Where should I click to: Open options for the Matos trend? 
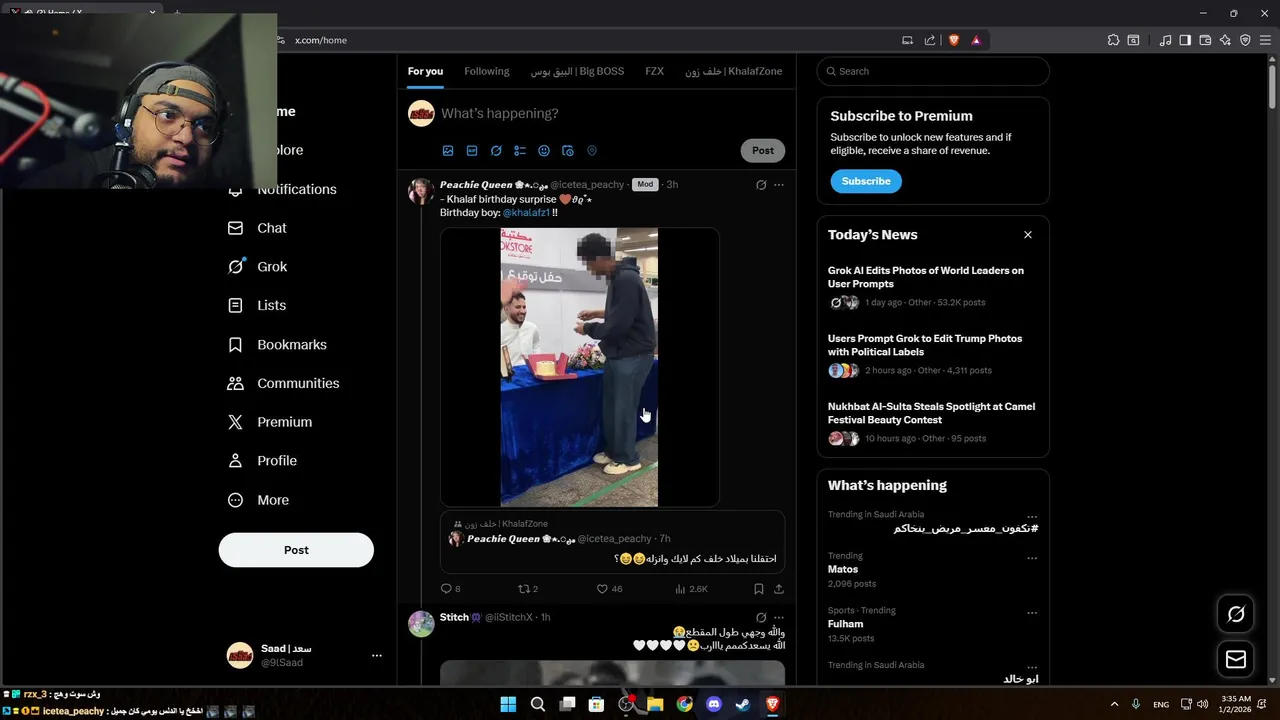(1032, 557)
